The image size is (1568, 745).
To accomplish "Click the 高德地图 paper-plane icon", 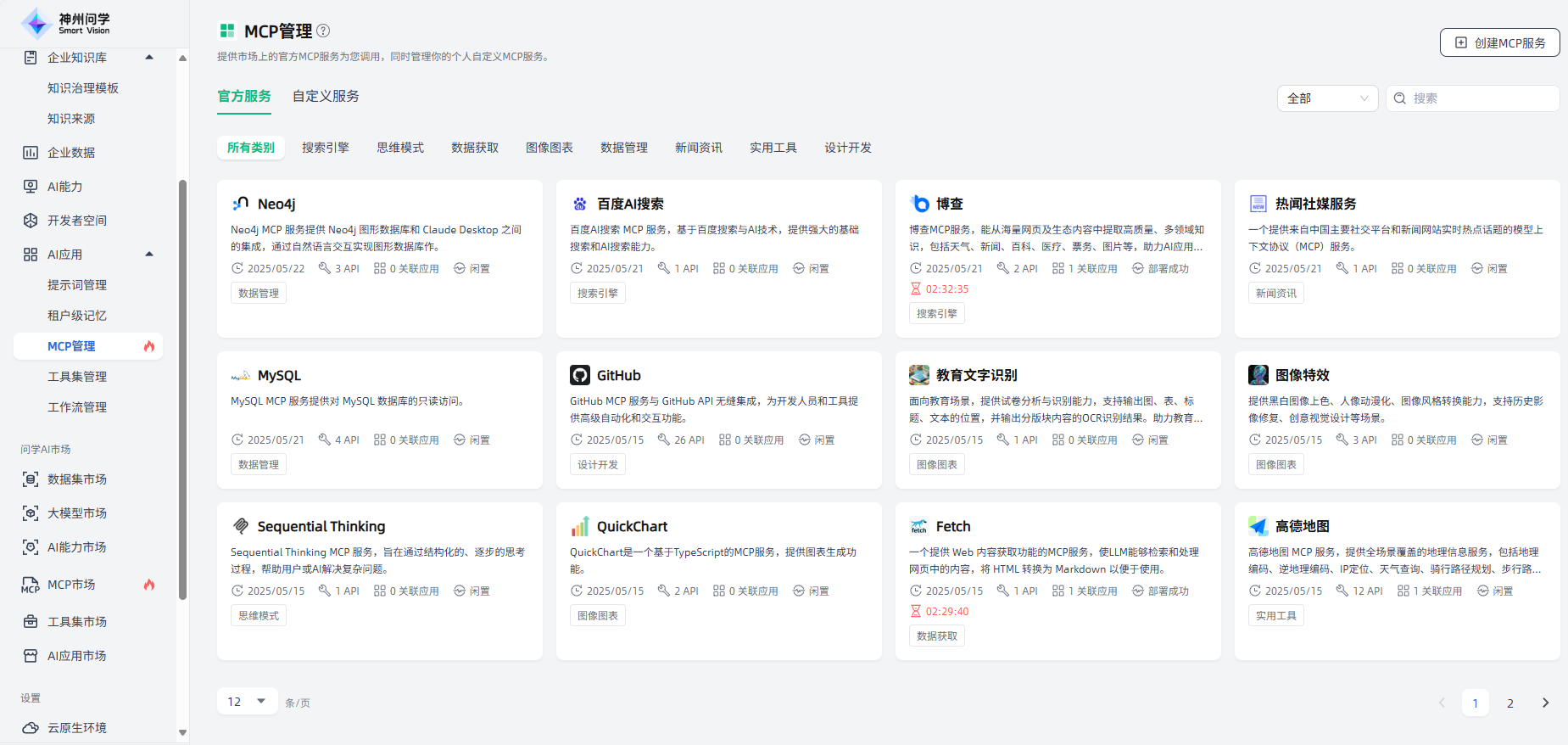I will [1258, 526].
